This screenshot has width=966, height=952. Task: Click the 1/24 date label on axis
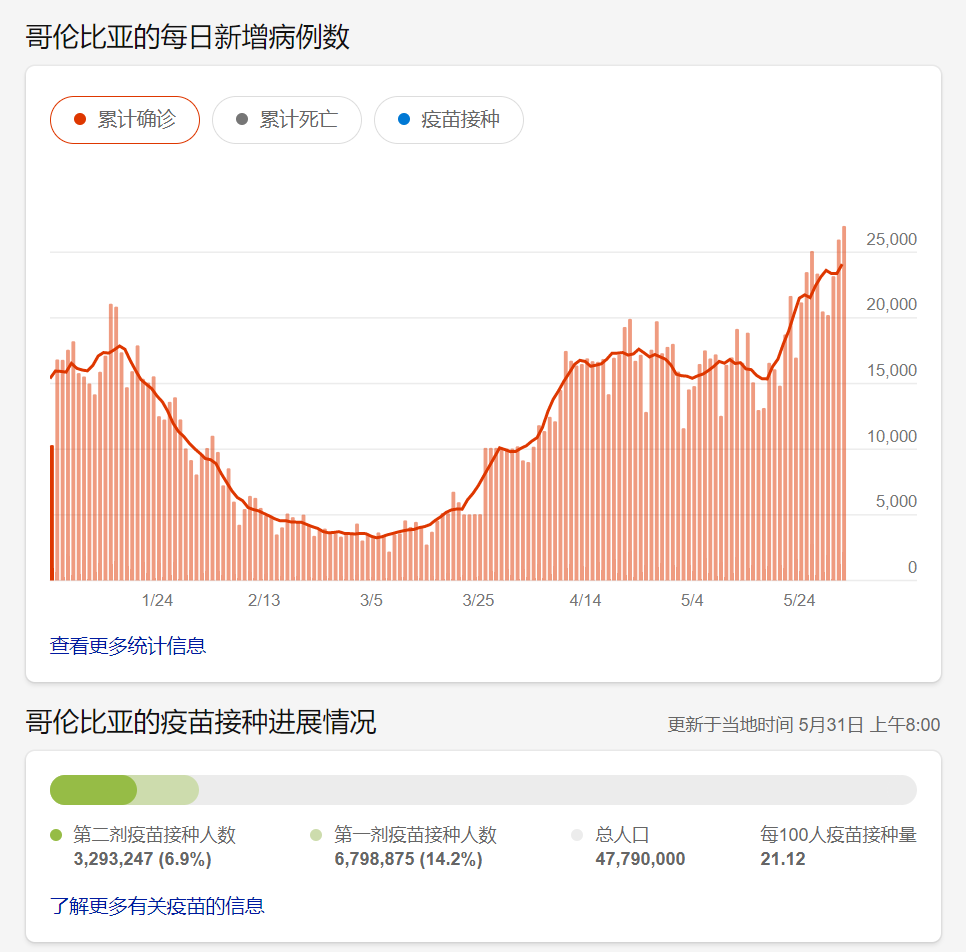coord(157,601)
